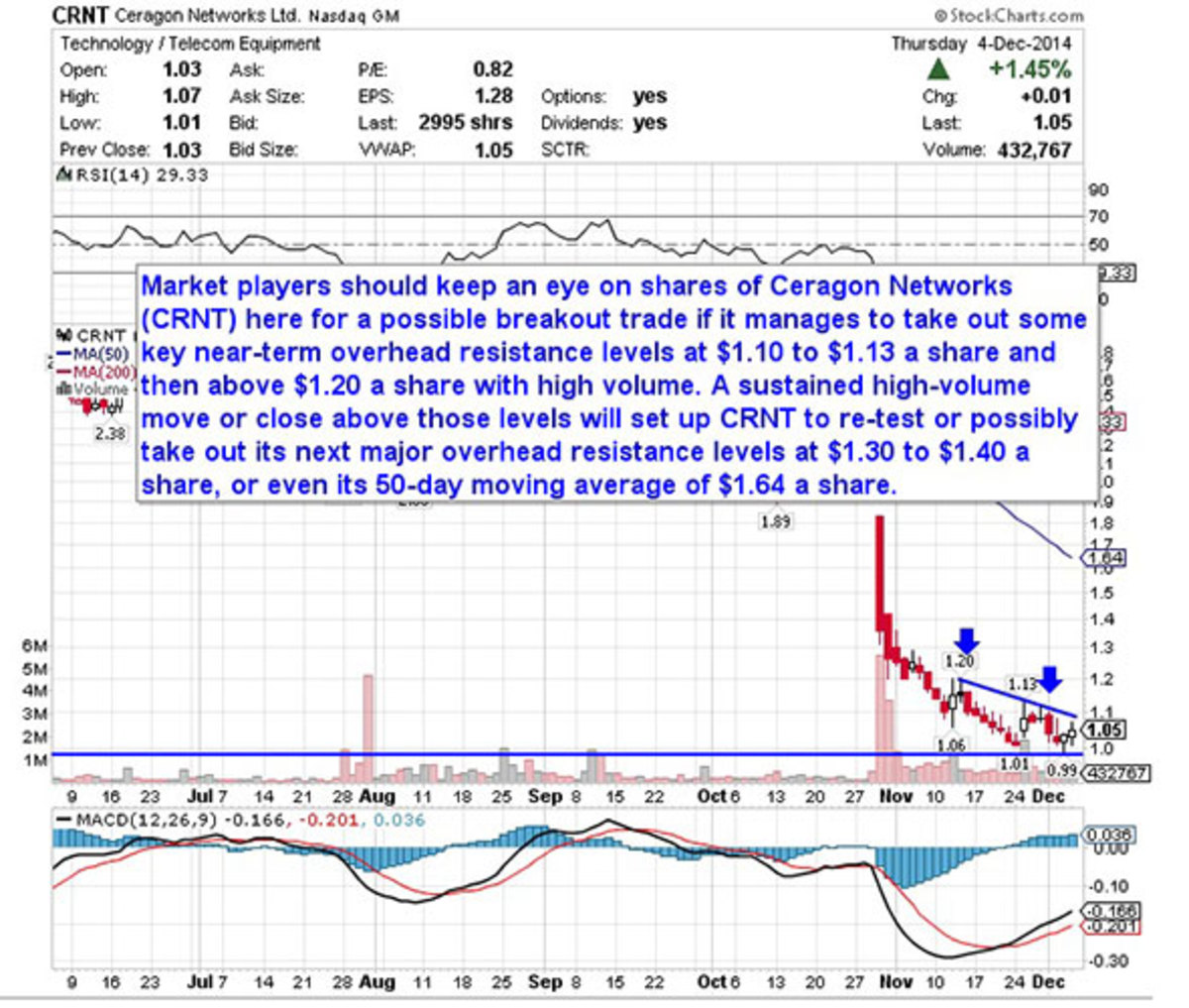Click the date Thursday 4-Dec-2014

981,45
